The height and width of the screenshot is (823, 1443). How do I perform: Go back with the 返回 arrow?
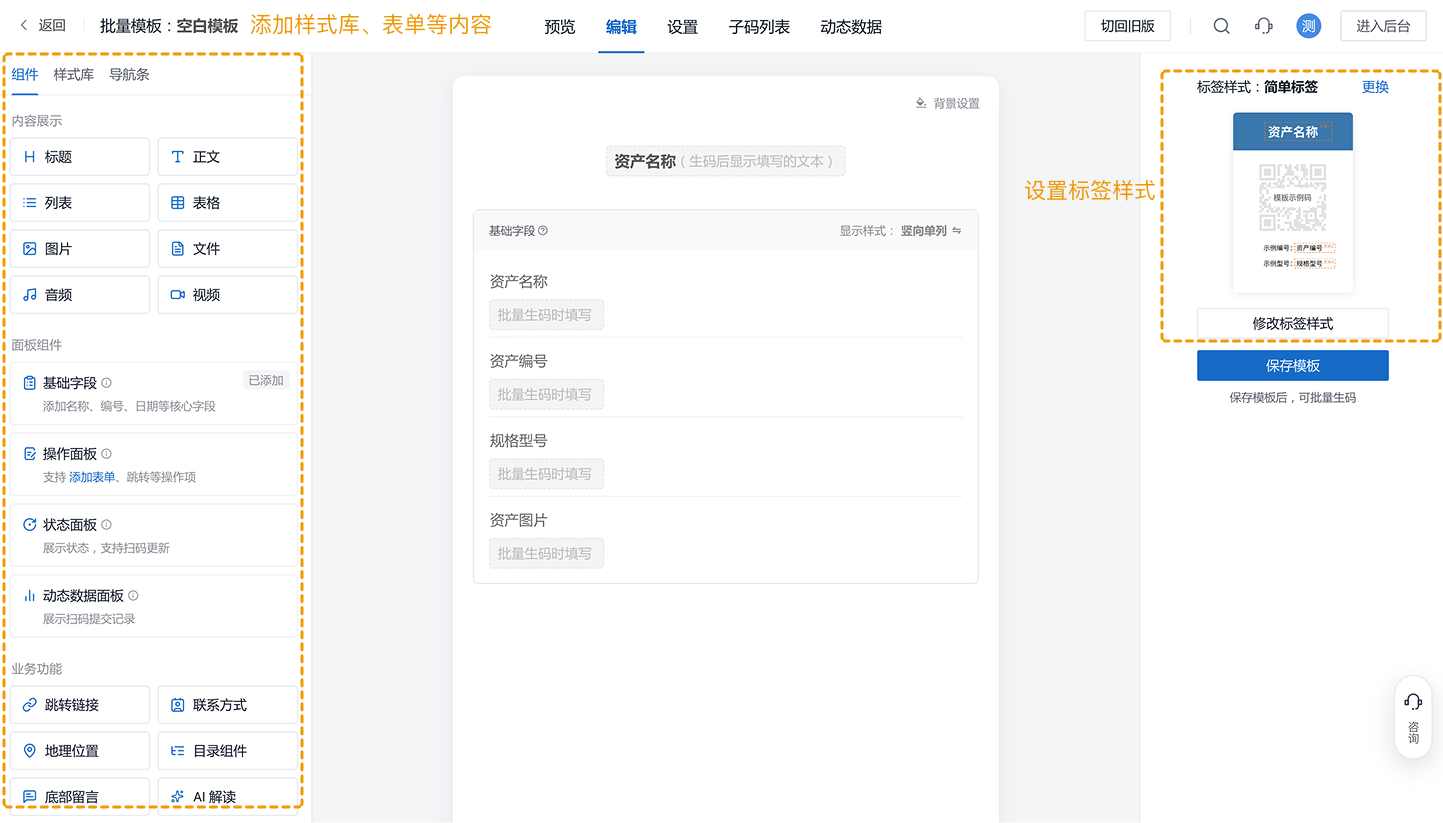pyautogui.click(x=42, y=26)
